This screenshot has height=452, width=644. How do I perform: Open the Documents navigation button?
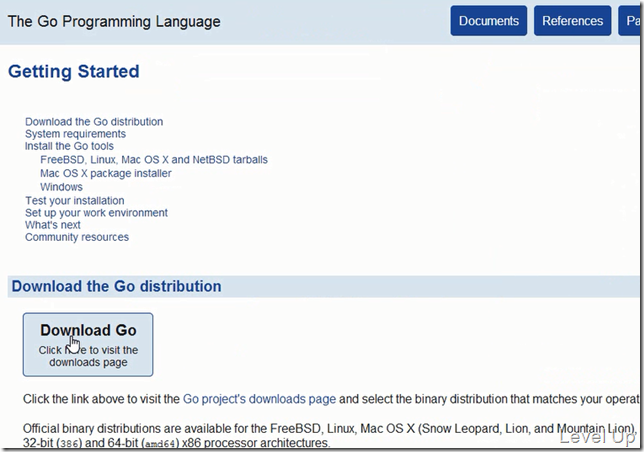(488, 21)
